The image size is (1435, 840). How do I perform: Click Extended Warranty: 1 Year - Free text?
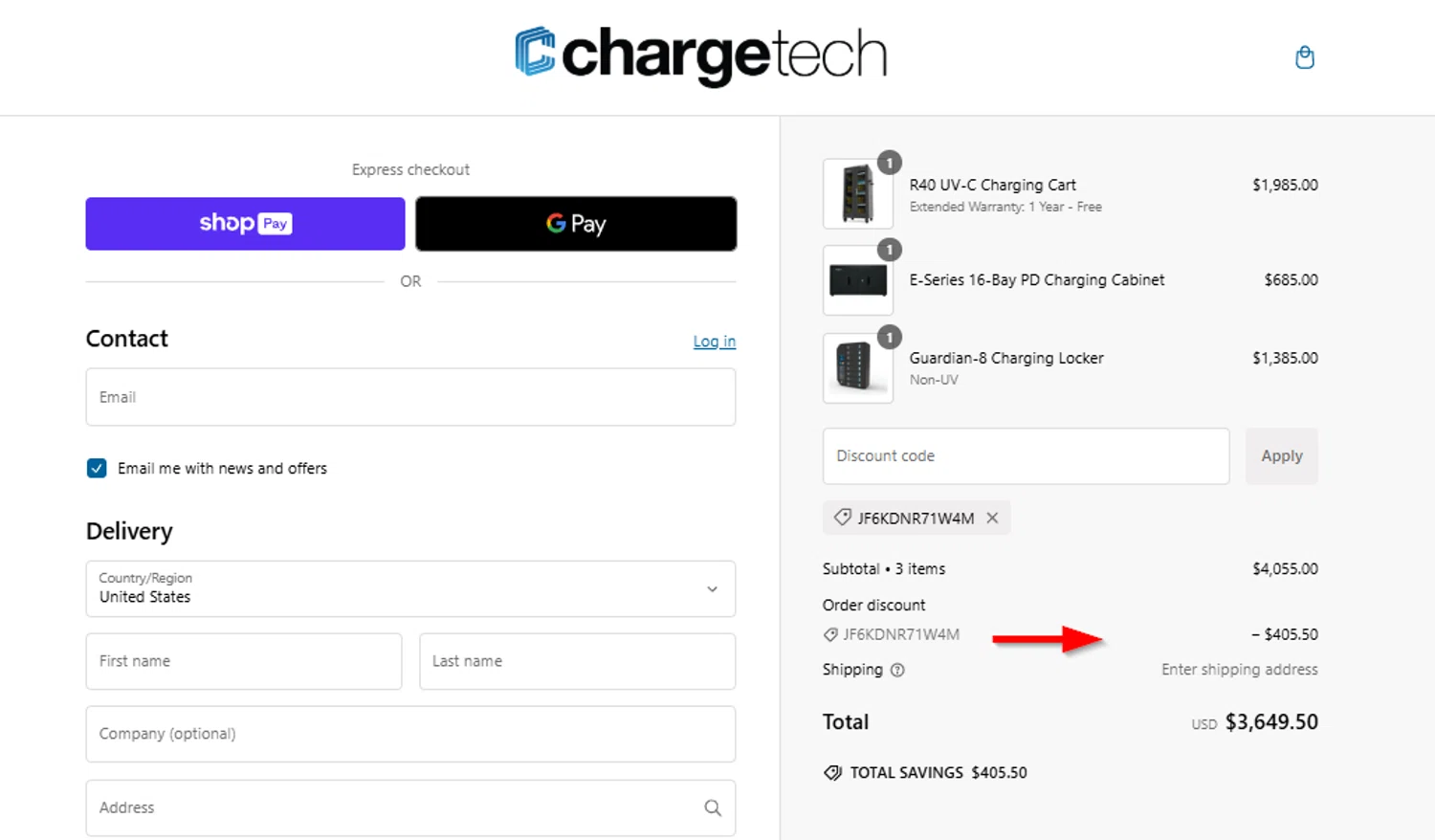coord(1005,207)
